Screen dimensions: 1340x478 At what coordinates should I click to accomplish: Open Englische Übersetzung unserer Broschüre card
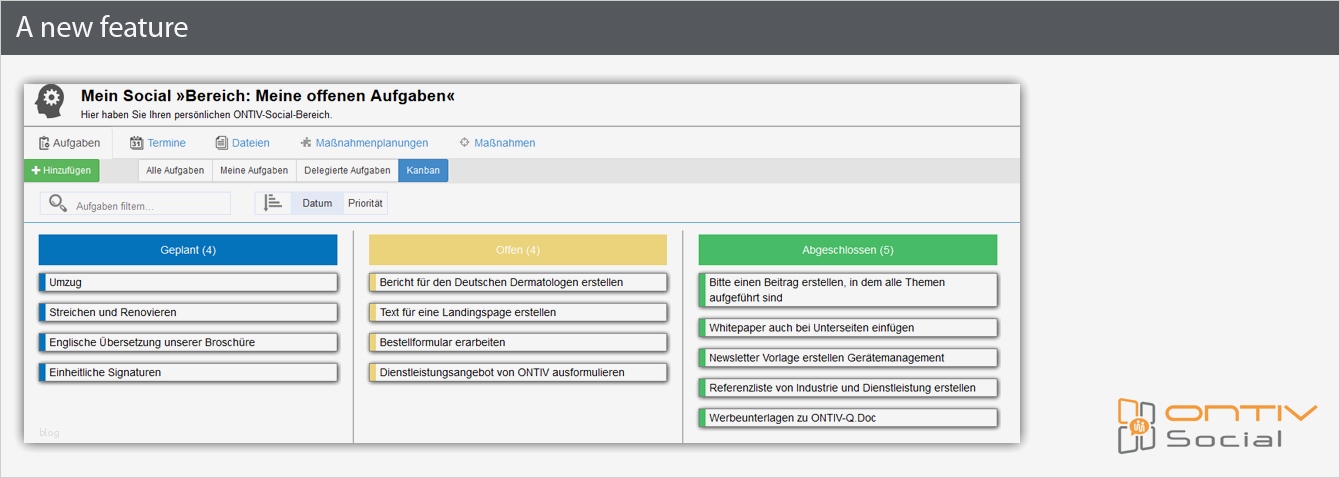(x=188, y=342)
